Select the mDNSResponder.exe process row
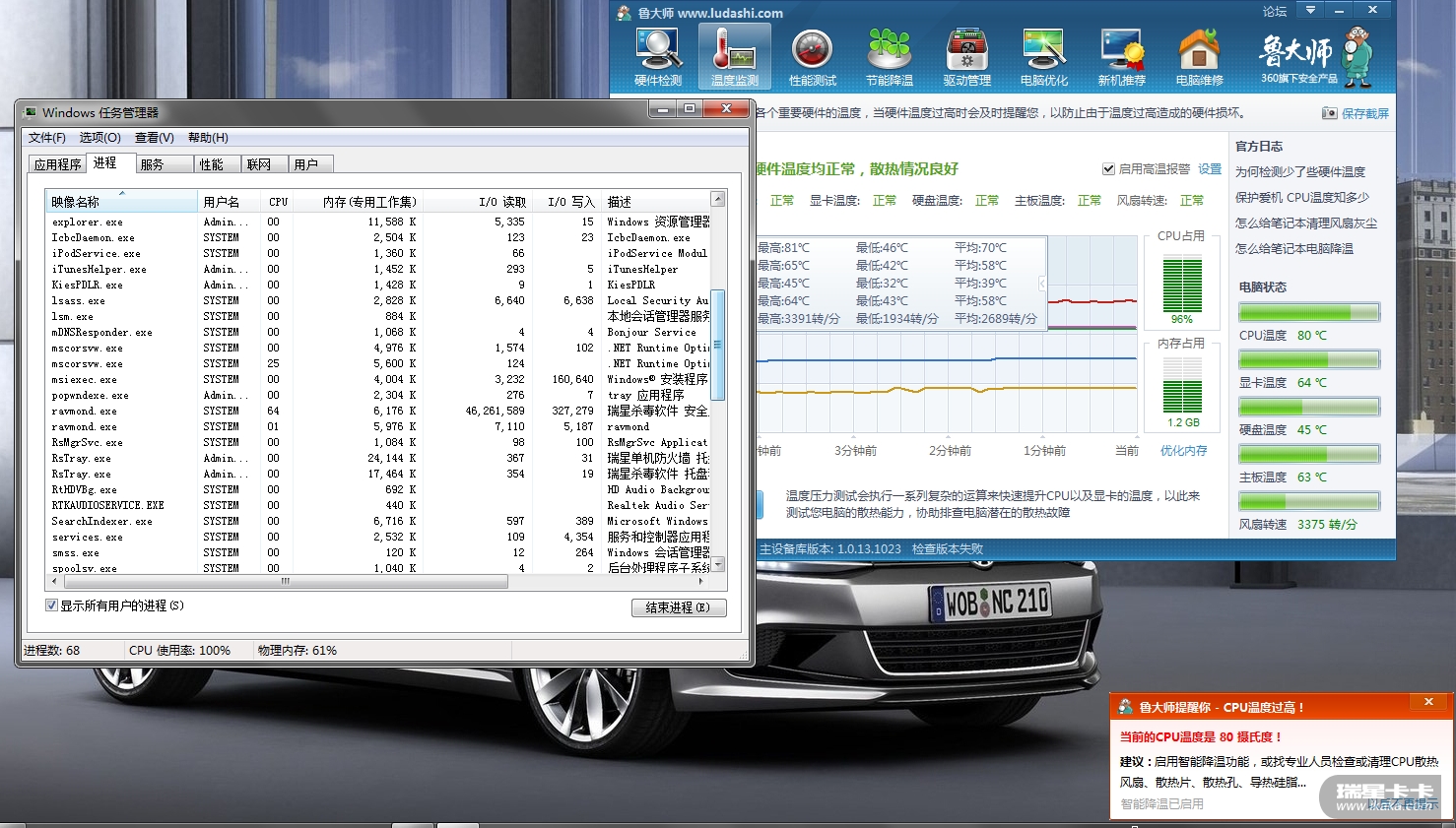1456x828 pixels. 378,332
